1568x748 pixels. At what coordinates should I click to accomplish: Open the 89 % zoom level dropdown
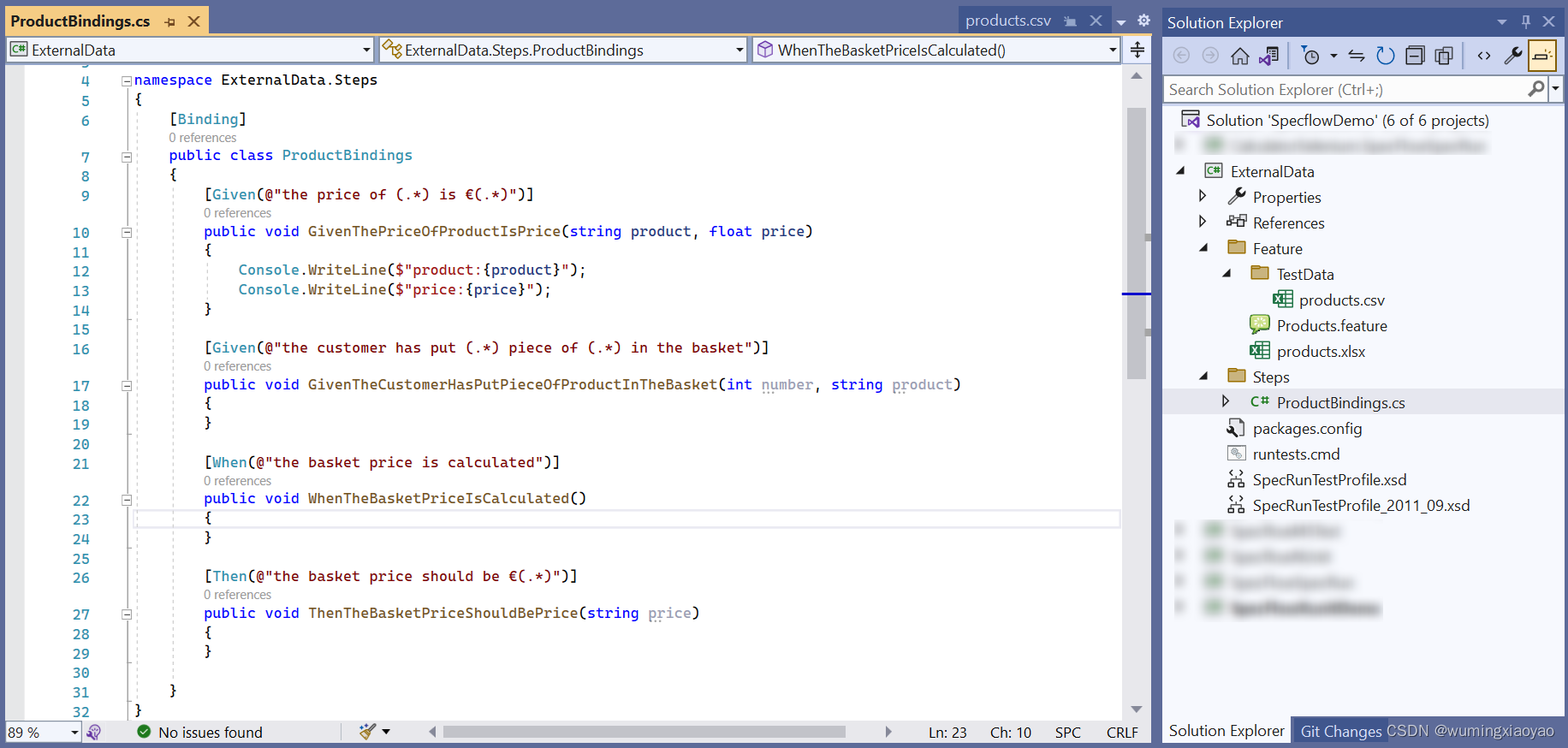[x=74, y=732]
